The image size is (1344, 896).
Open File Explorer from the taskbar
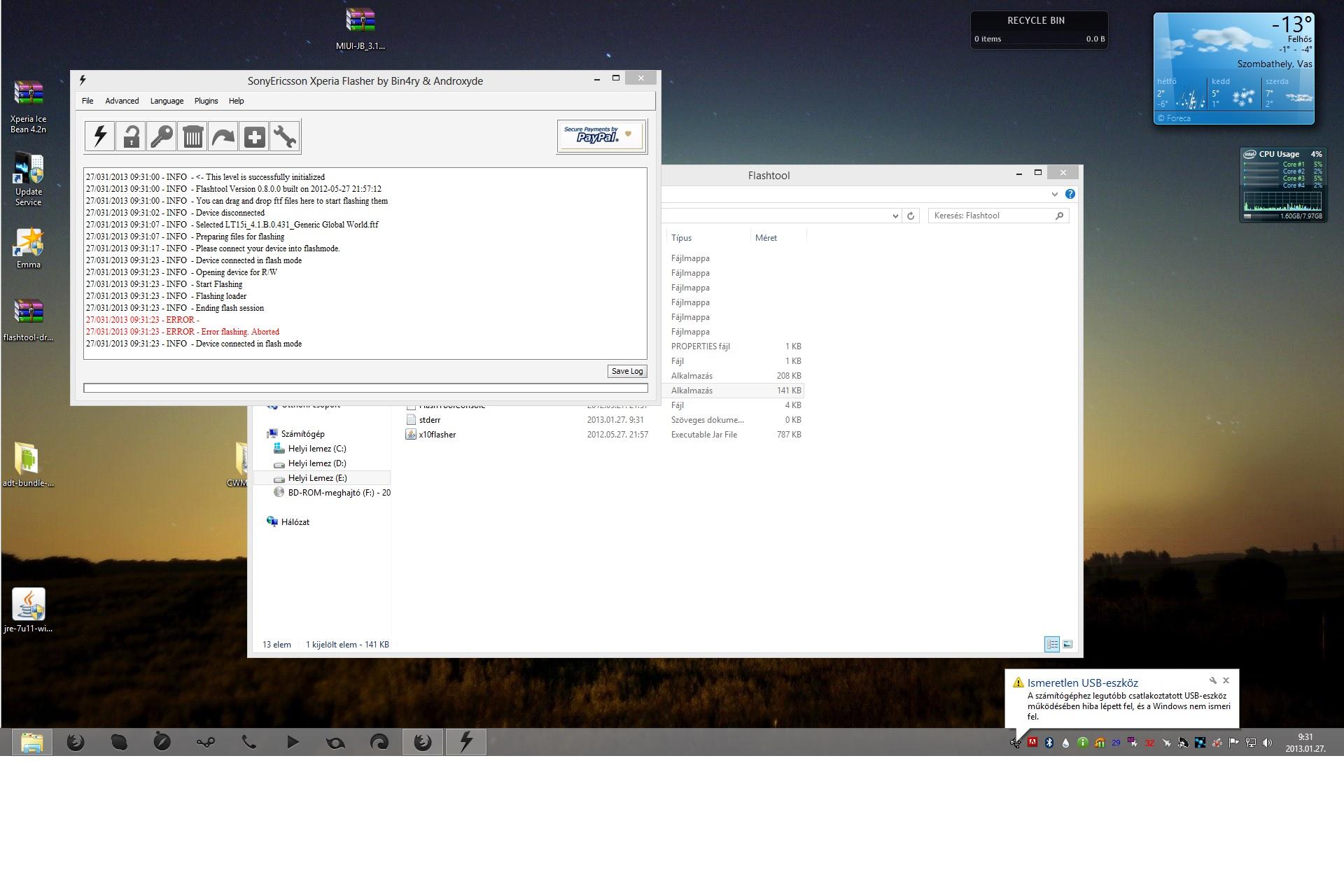(x=31, y=742)
